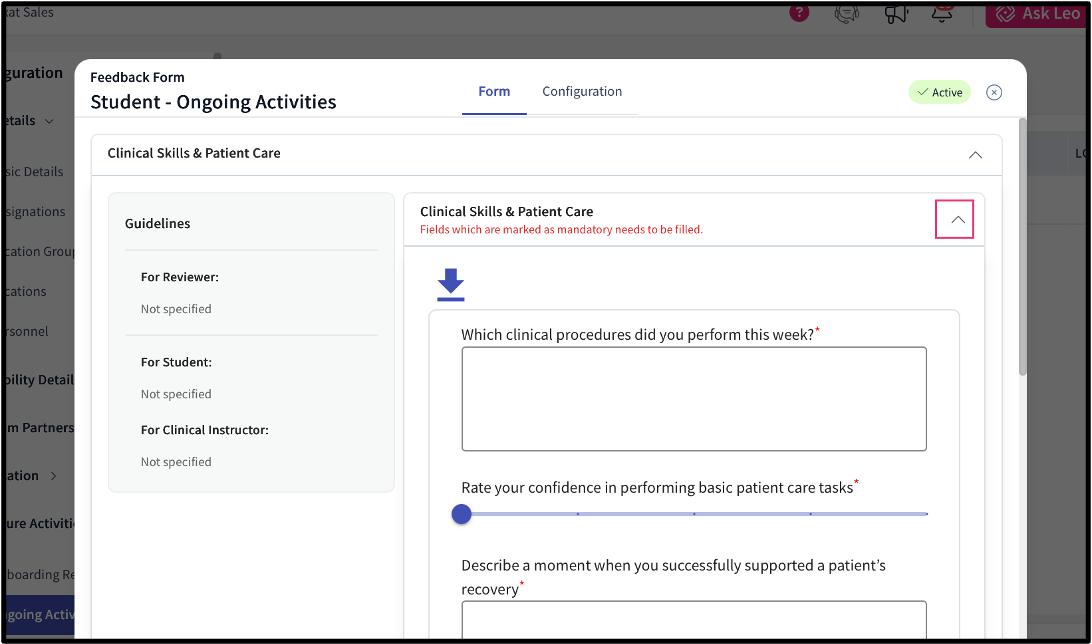Open the support headset icon
The height and width of the screenshot is (644, 1092).
coord(846,13)
